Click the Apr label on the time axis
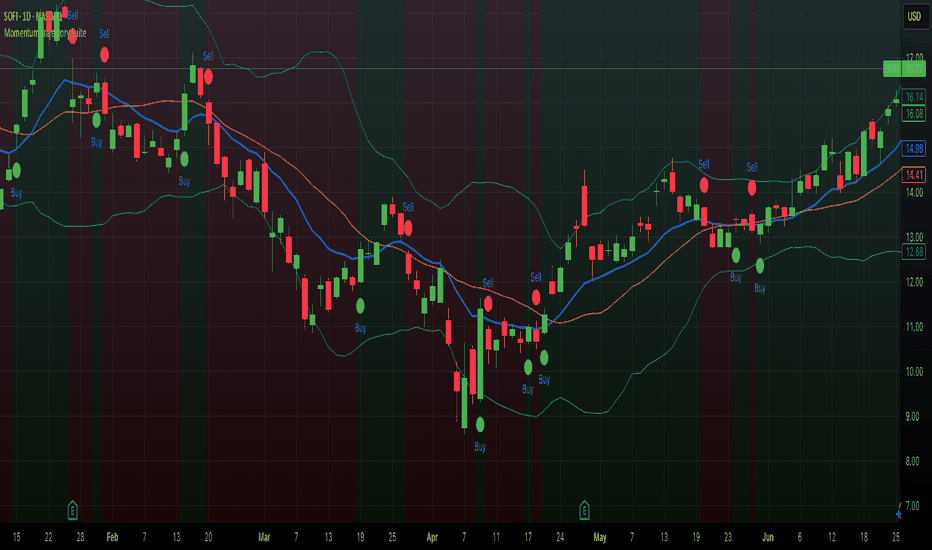Viewport: 932px width, 550px height. click(x=432, y=538)
